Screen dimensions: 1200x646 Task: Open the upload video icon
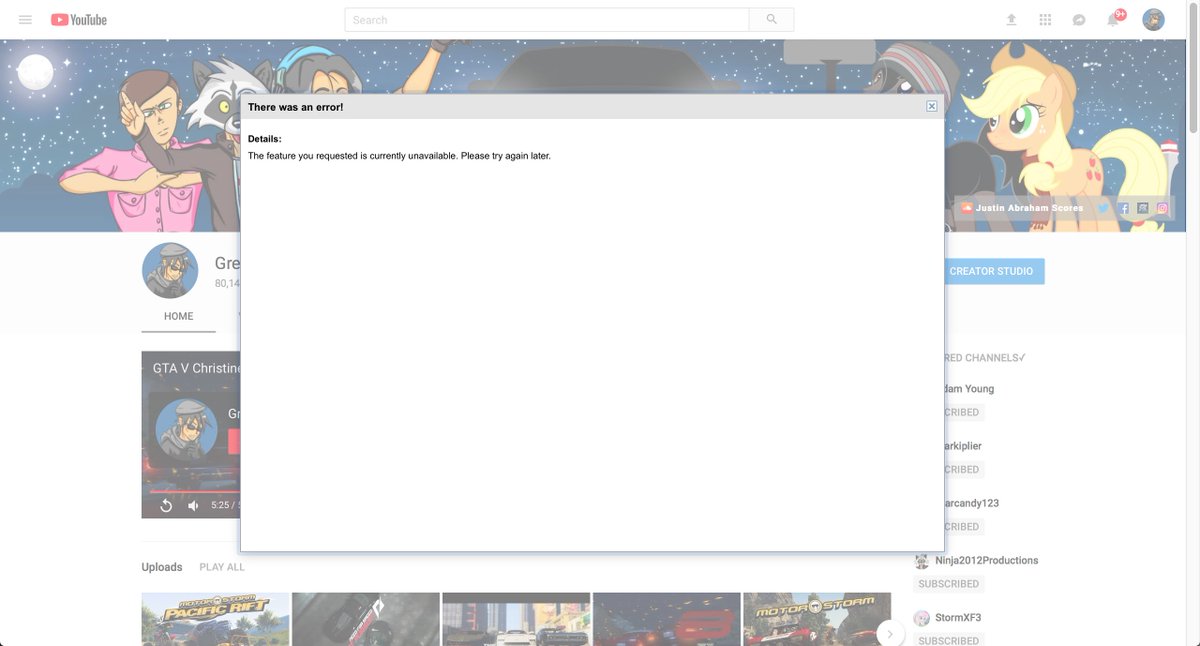click(x=1011, y=20)
